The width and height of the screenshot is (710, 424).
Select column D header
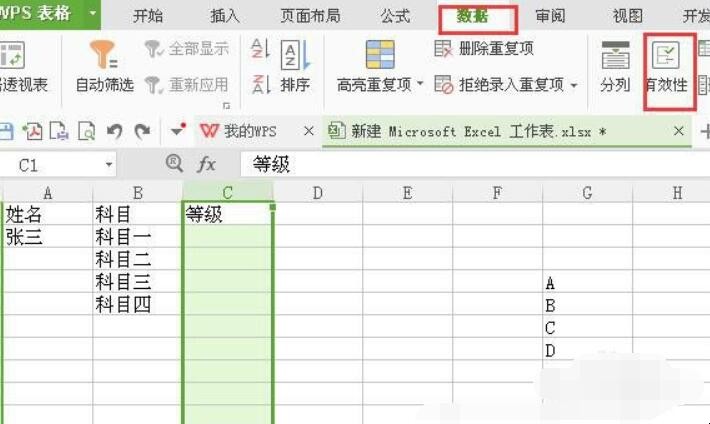317,193
